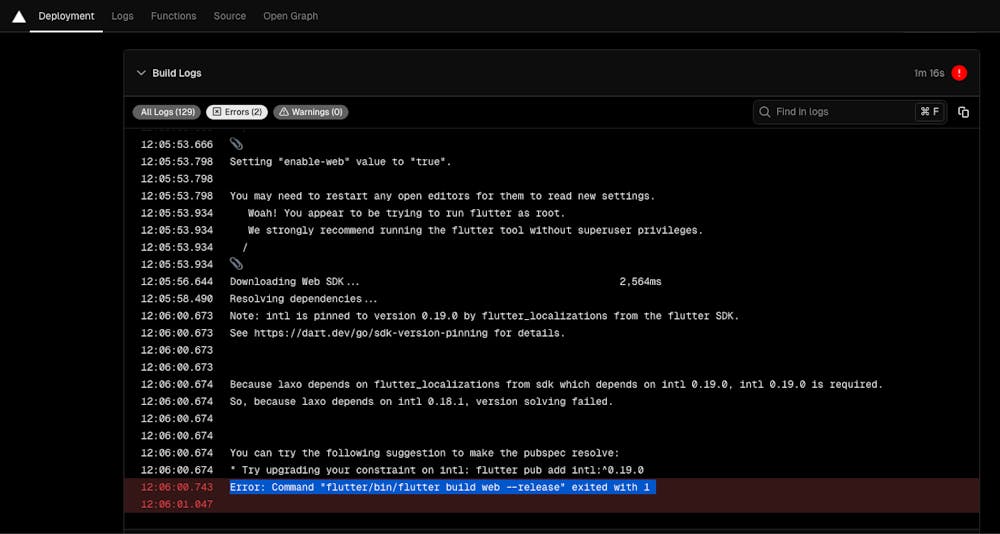This screenshot has width=1000, height=534.
Task: Click the 2,564ms download time value
Action: click(x=640, y=281)
